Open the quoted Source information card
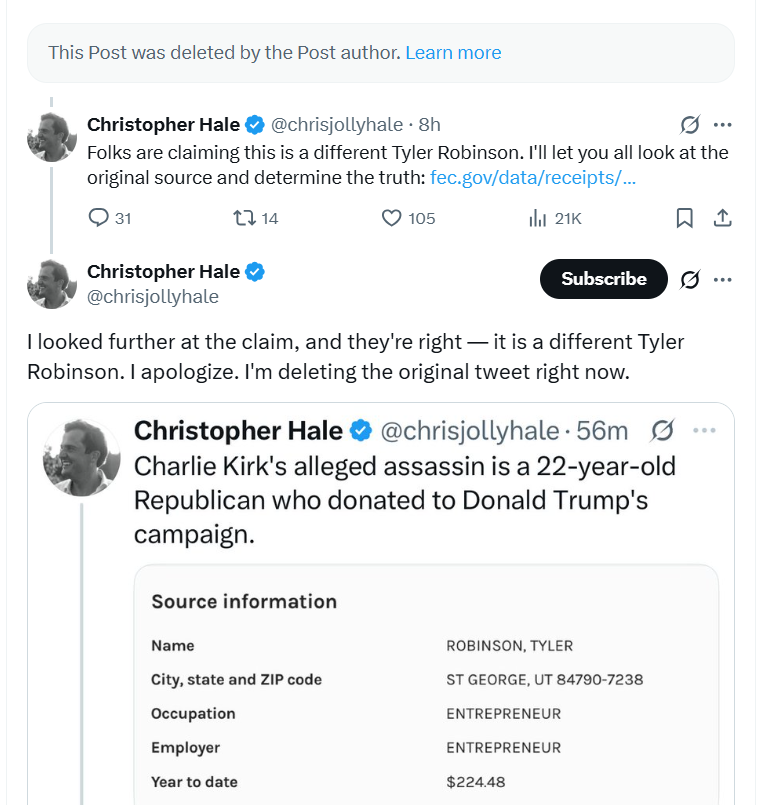Image resolution: width=760 pixels, height=805 pixels. point(426,684)
